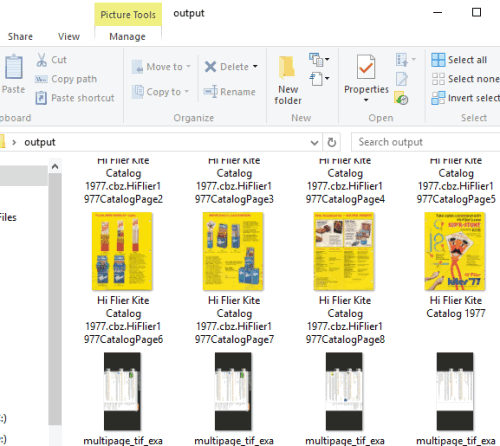
Task: Select the HiFlier1977CatalogPage8 thumbnail
Action: coord(344,251)
